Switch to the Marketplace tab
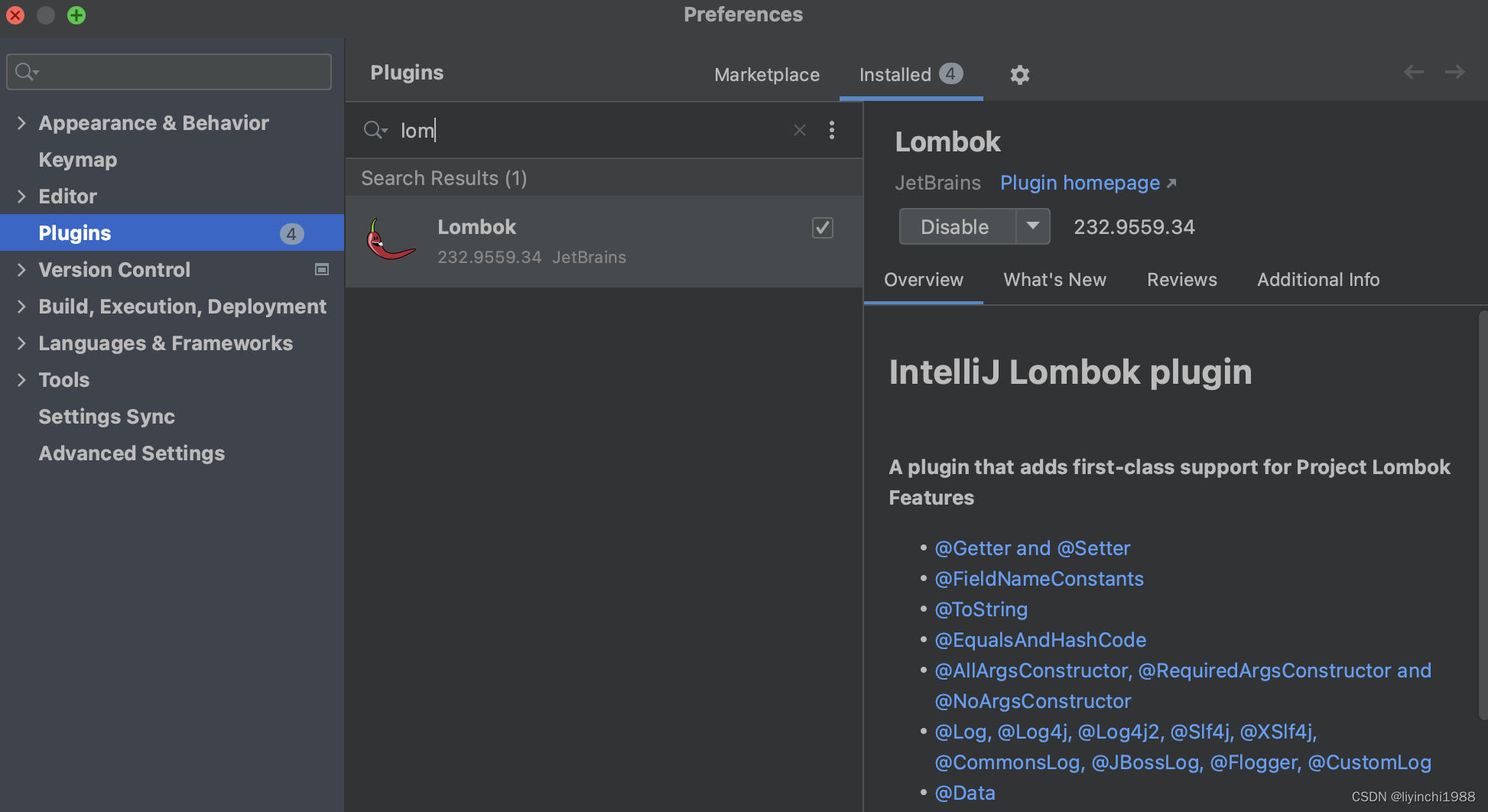 [x=767, y=74]
